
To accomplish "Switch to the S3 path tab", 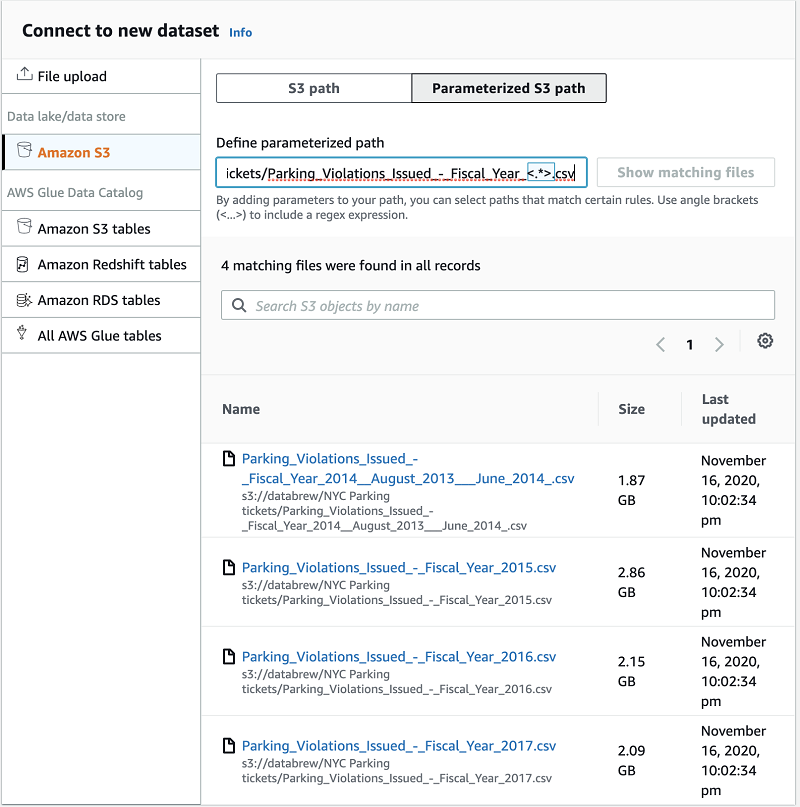I will coord(314,88).
